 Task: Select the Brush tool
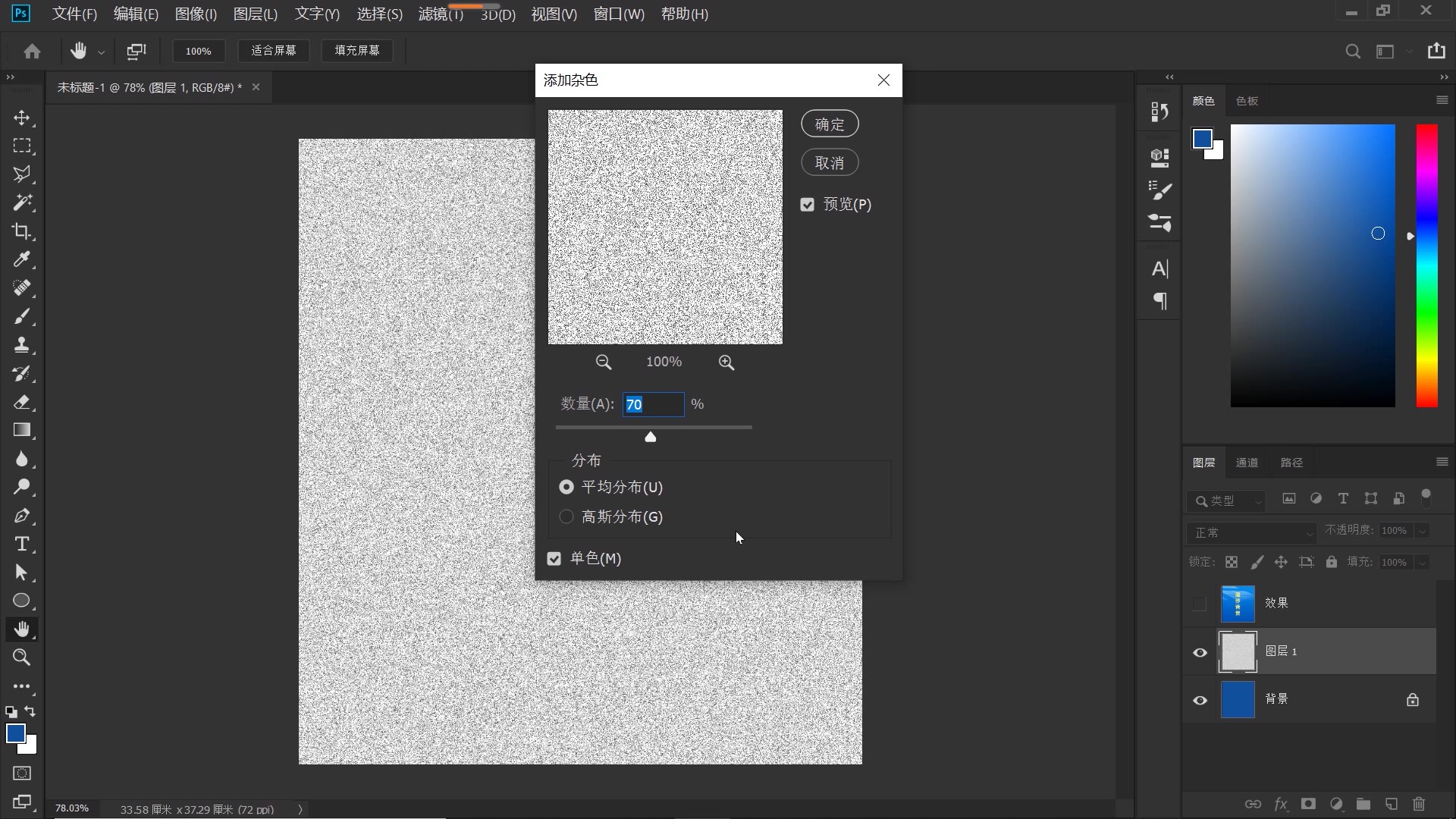(23, 317)
